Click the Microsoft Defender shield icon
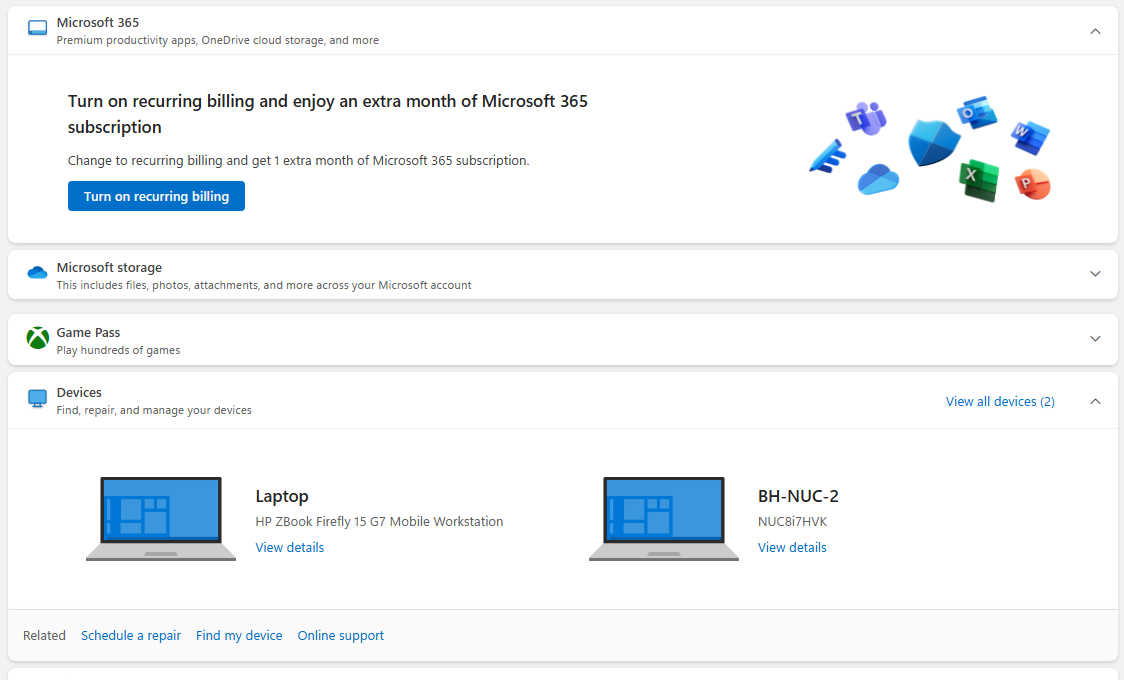Screen dimensions: 1124x680 pyautogui.click(x=933, y=143)
